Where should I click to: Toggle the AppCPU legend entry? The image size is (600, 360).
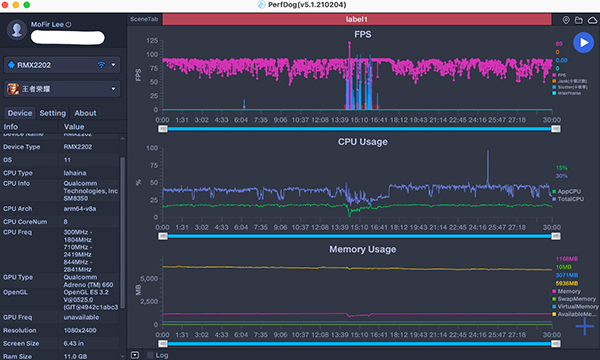pos(566,191)
